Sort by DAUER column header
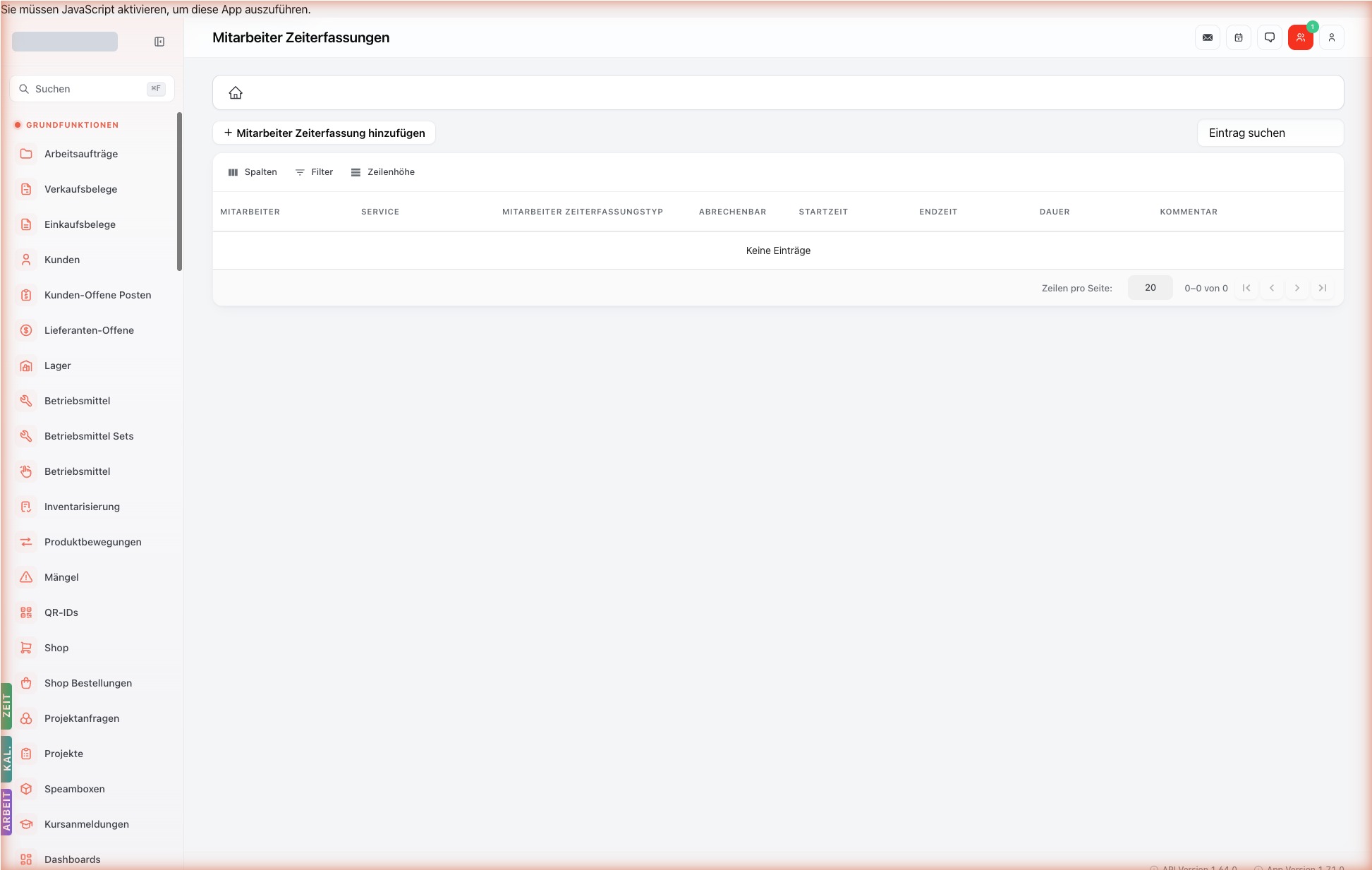 click(x=1055, y=212)
